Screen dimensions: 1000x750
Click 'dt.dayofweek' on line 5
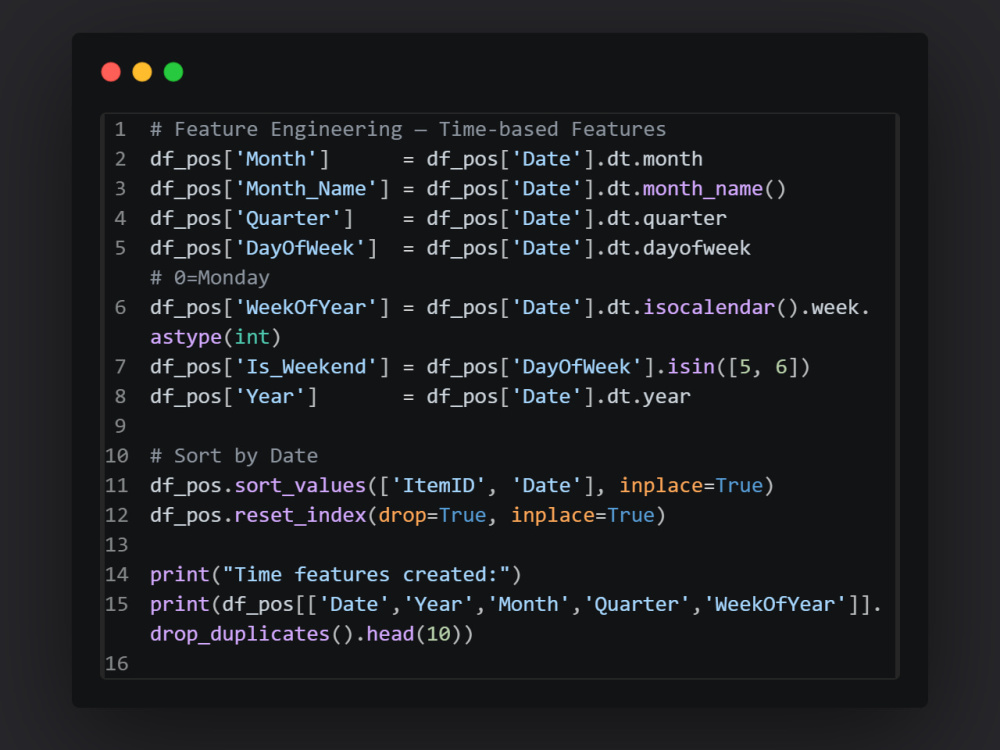coord(679,248)
